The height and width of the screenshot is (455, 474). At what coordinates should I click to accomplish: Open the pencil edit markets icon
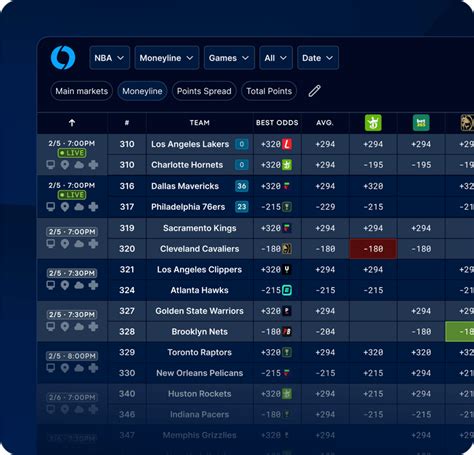(314, 91)
